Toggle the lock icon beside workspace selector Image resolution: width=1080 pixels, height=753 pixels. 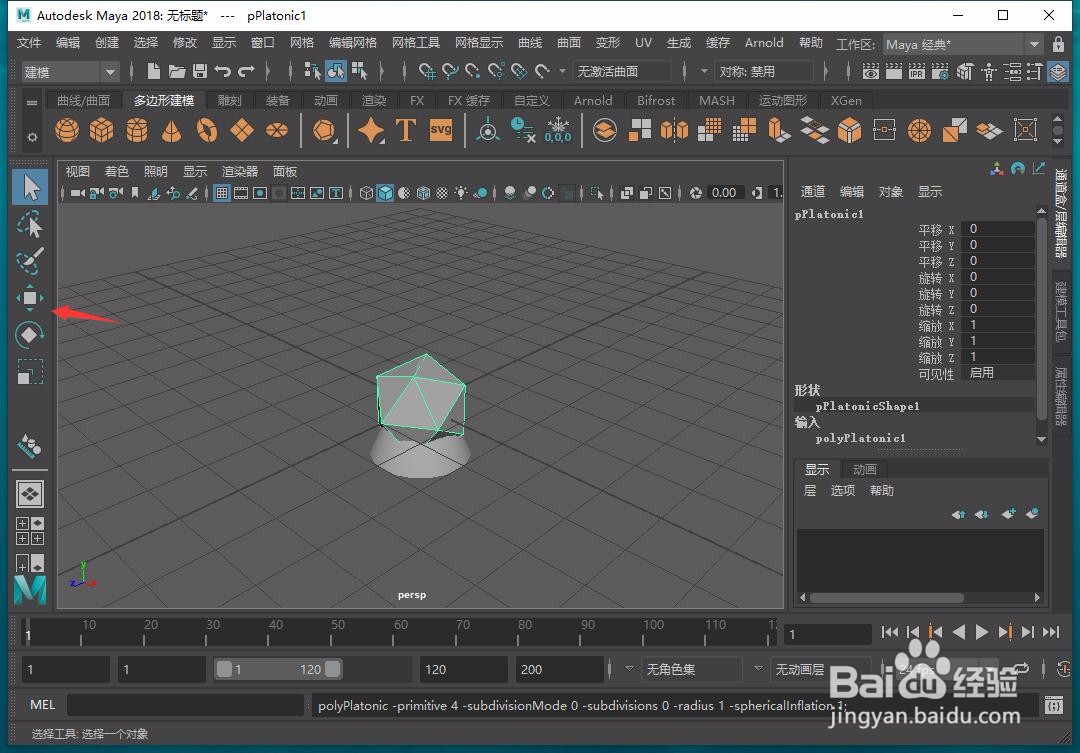[1058, 44]
